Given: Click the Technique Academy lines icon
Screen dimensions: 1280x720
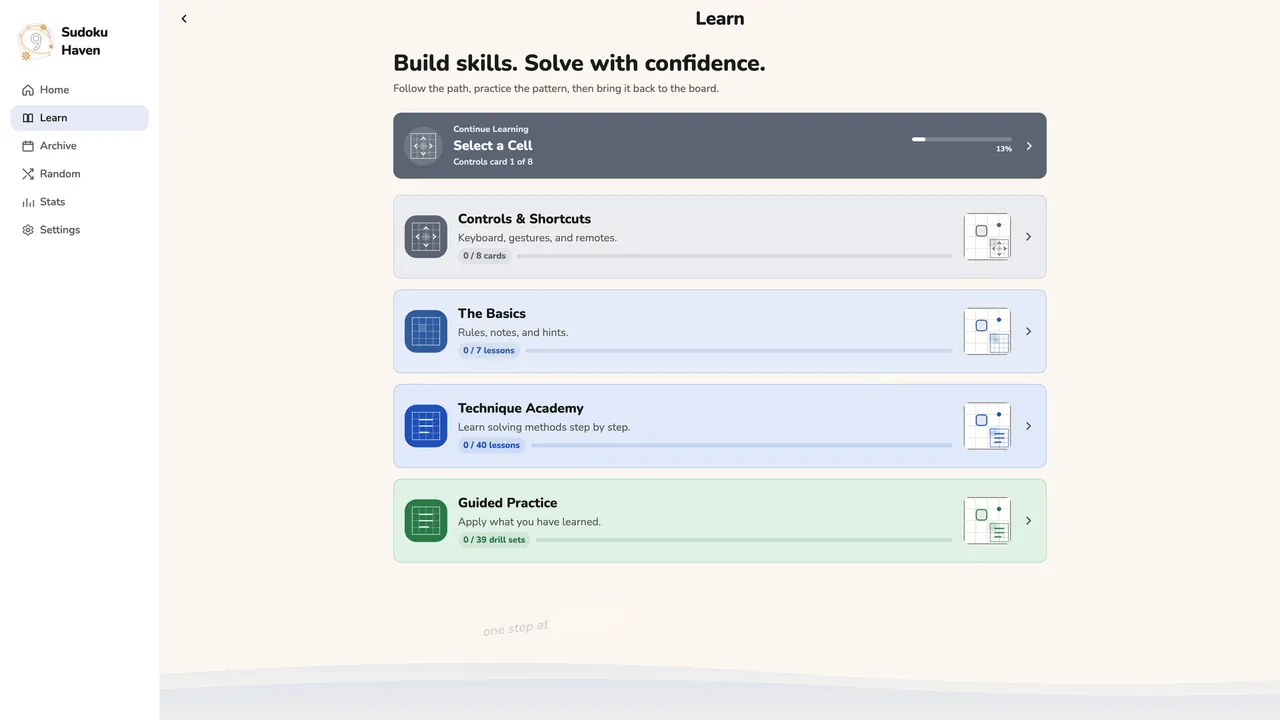Looking at the screenshot, I should point(426,426).
